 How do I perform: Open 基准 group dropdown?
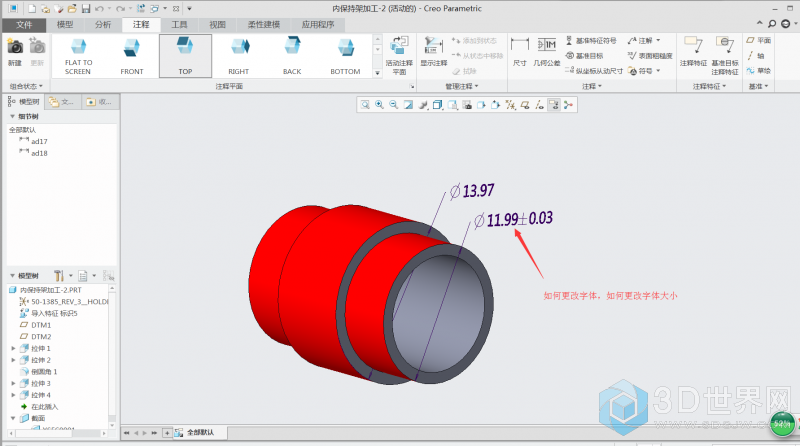tap(758, 86)
